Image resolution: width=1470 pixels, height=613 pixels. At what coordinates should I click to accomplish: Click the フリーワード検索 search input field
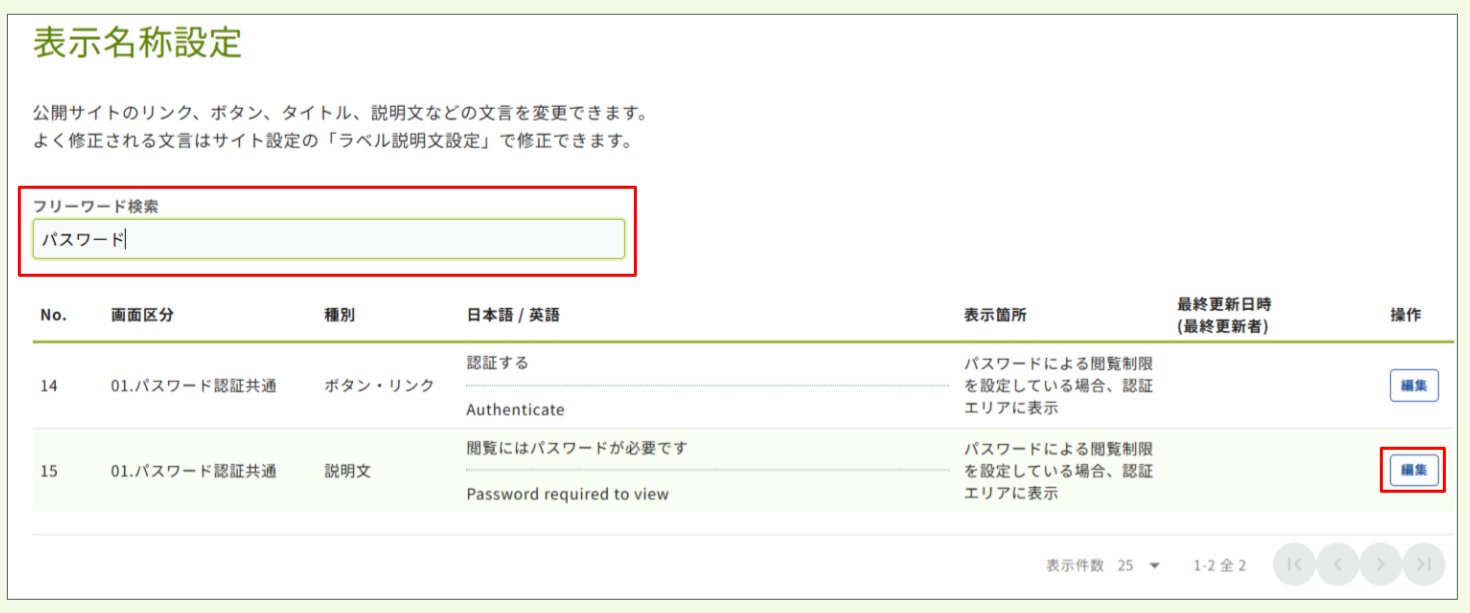click(330, 238)
